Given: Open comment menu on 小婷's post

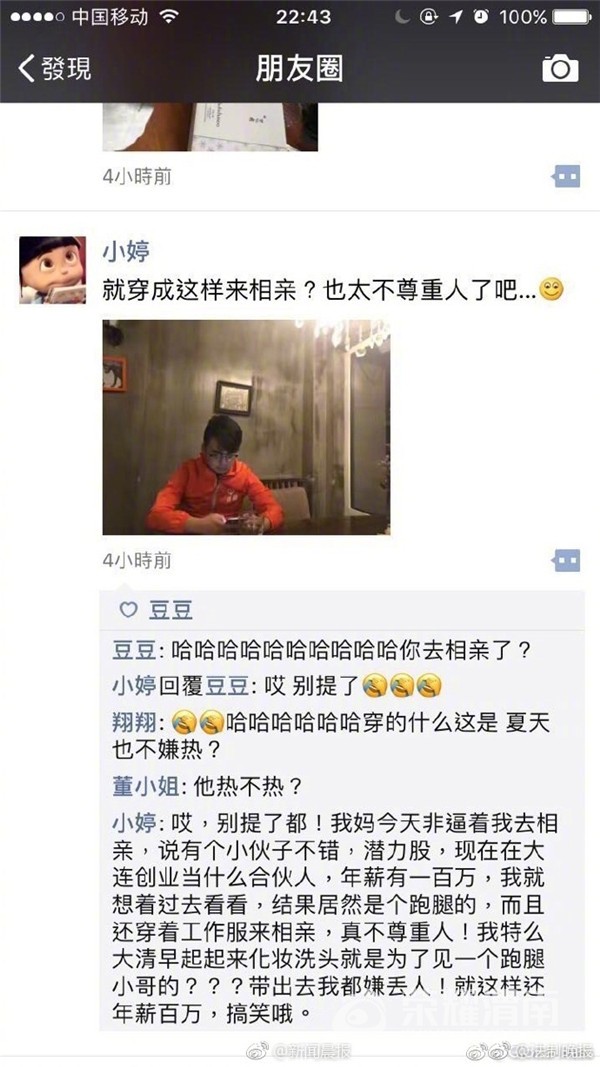Looking at the screenshot, I should point(565,561).
